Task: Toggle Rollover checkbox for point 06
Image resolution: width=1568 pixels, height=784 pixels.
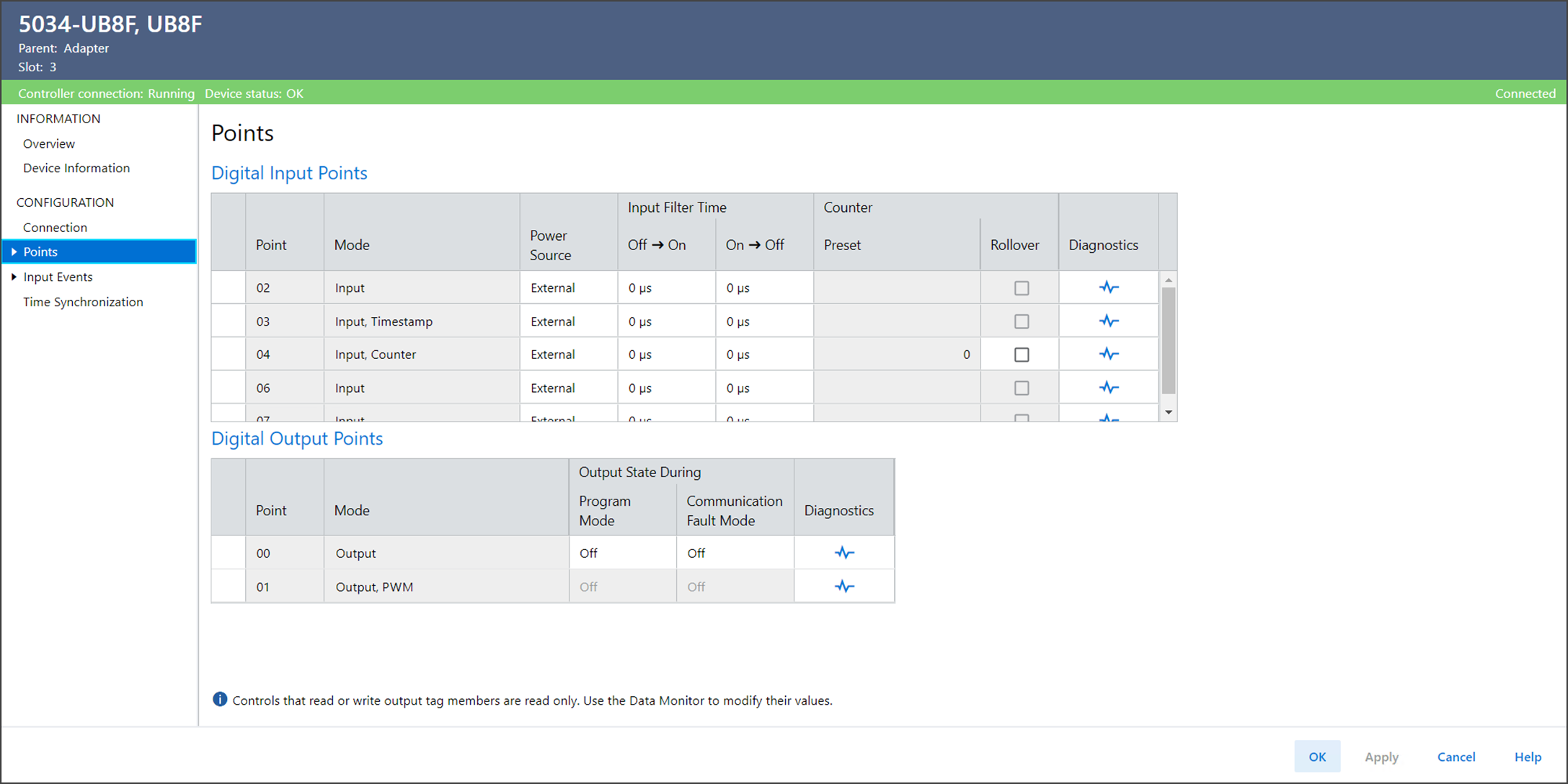Action: pyautogui.click(x=1021, y=388)
